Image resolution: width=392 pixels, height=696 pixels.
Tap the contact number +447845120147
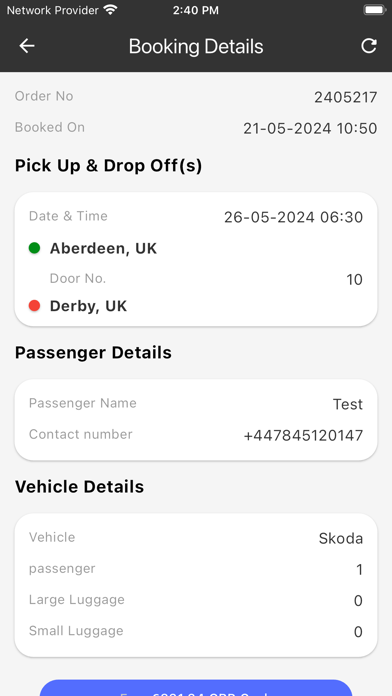tap(303, 435)
